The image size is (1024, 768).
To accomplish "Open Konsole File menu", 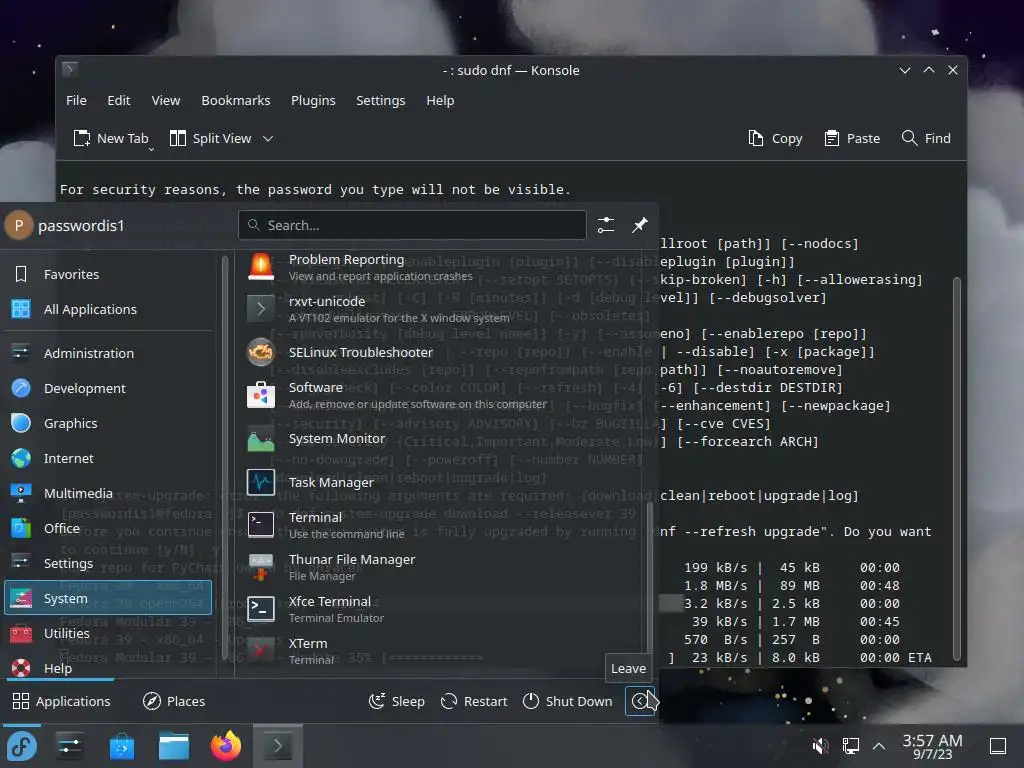I will [76, 101].
